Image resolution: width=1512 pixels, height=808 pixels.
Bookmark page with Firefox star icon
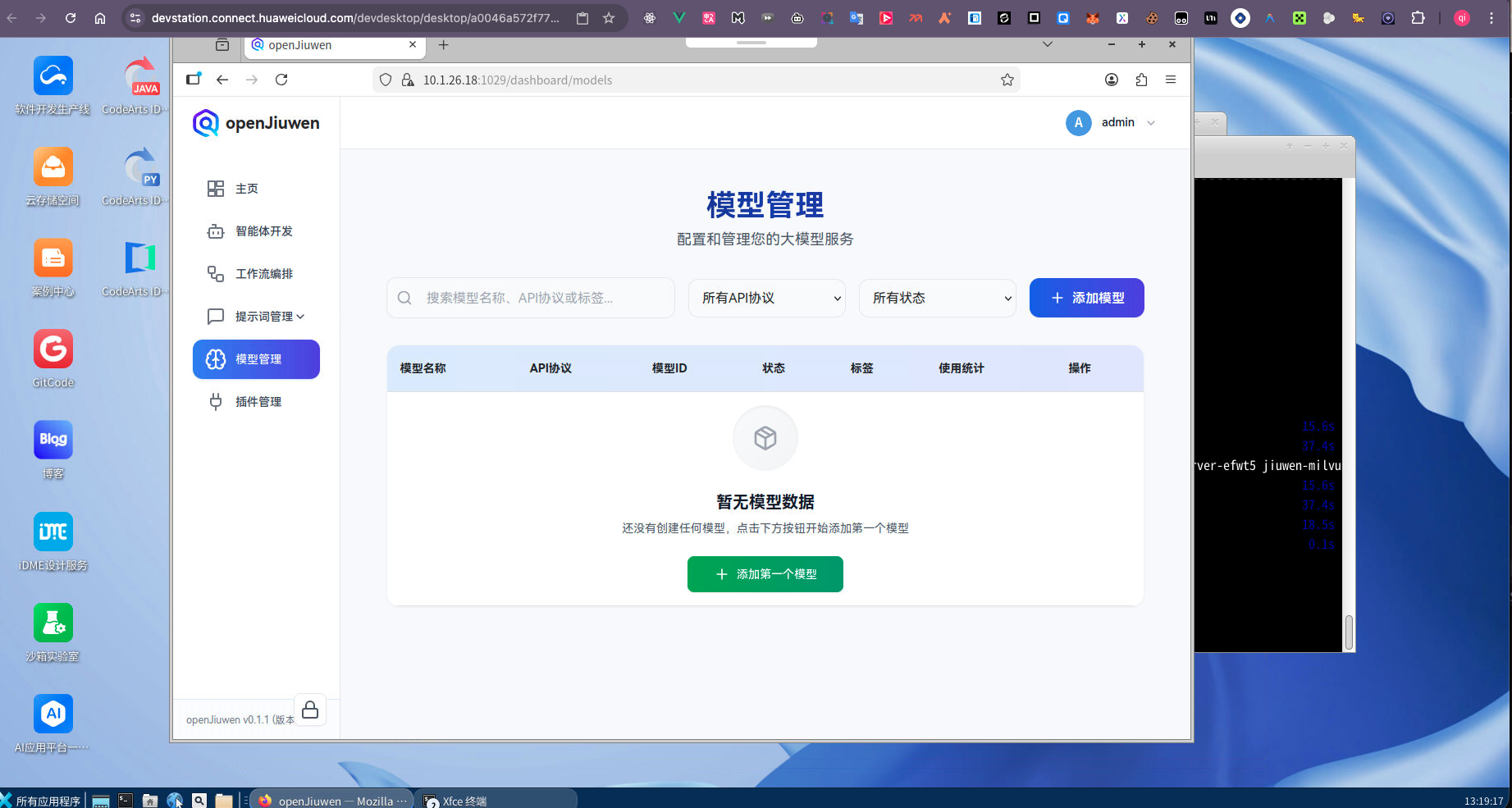pyautogui.click(x=1007, y=80)
